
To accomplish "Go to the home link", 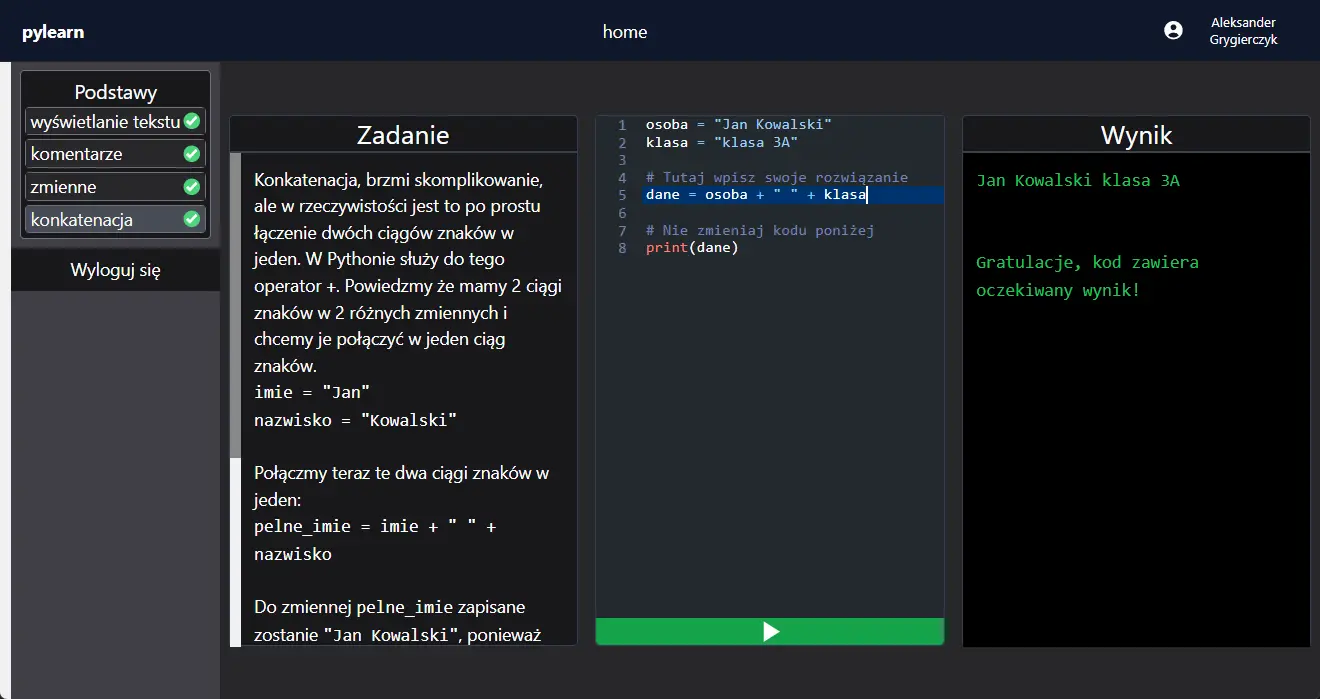I will tap(624, 32).
